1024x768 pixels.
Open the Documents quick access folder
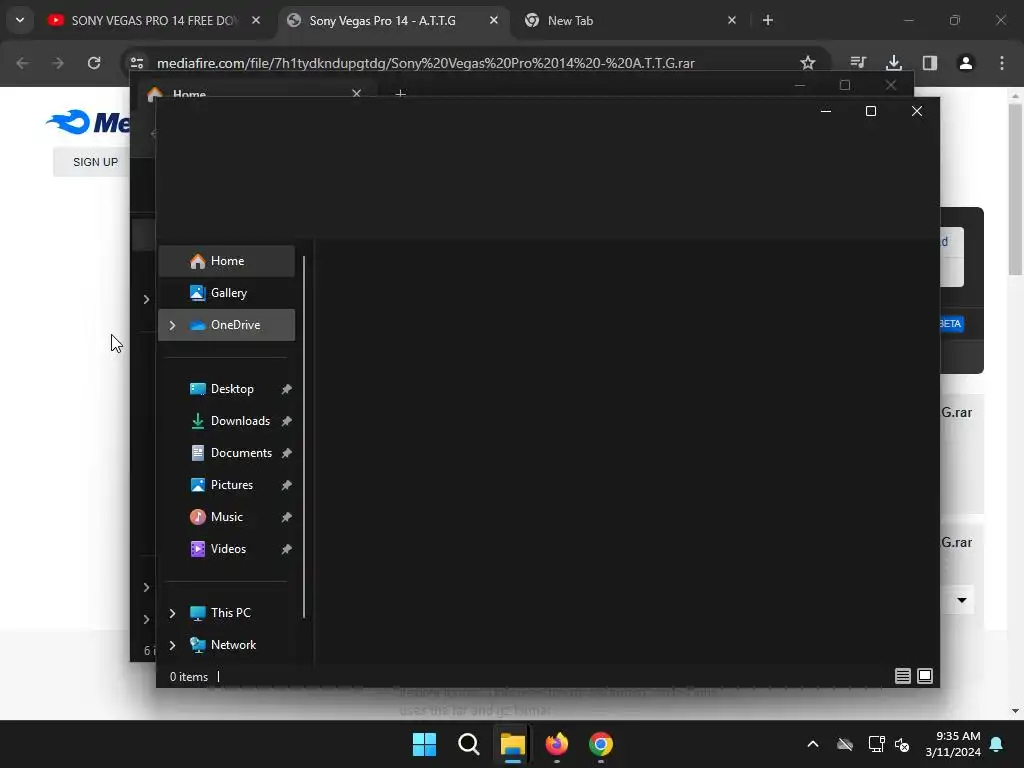tap(240, 453)
